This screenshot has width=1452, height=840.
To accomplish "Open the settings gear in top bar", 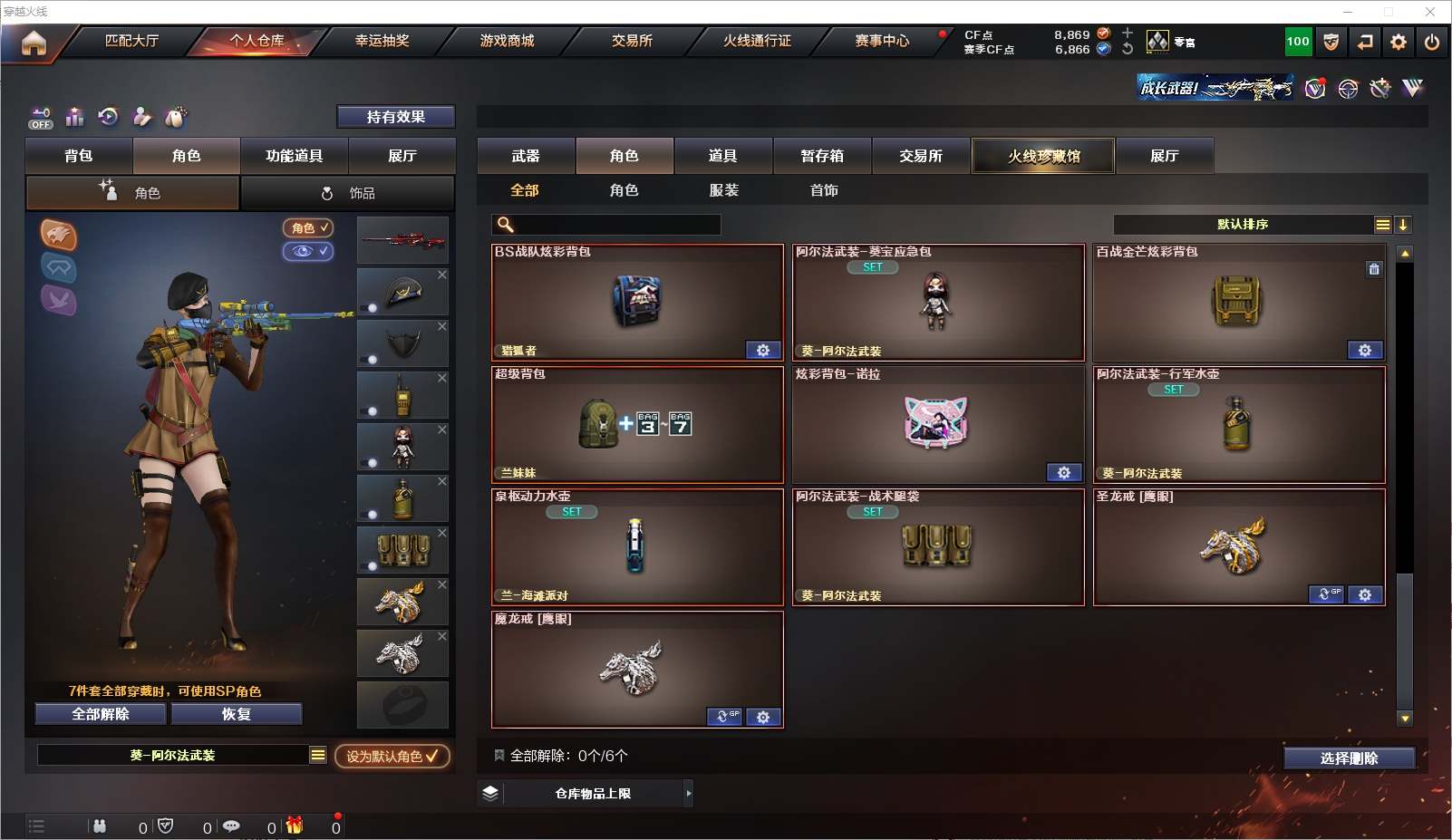I will [x=1399, y=42].
